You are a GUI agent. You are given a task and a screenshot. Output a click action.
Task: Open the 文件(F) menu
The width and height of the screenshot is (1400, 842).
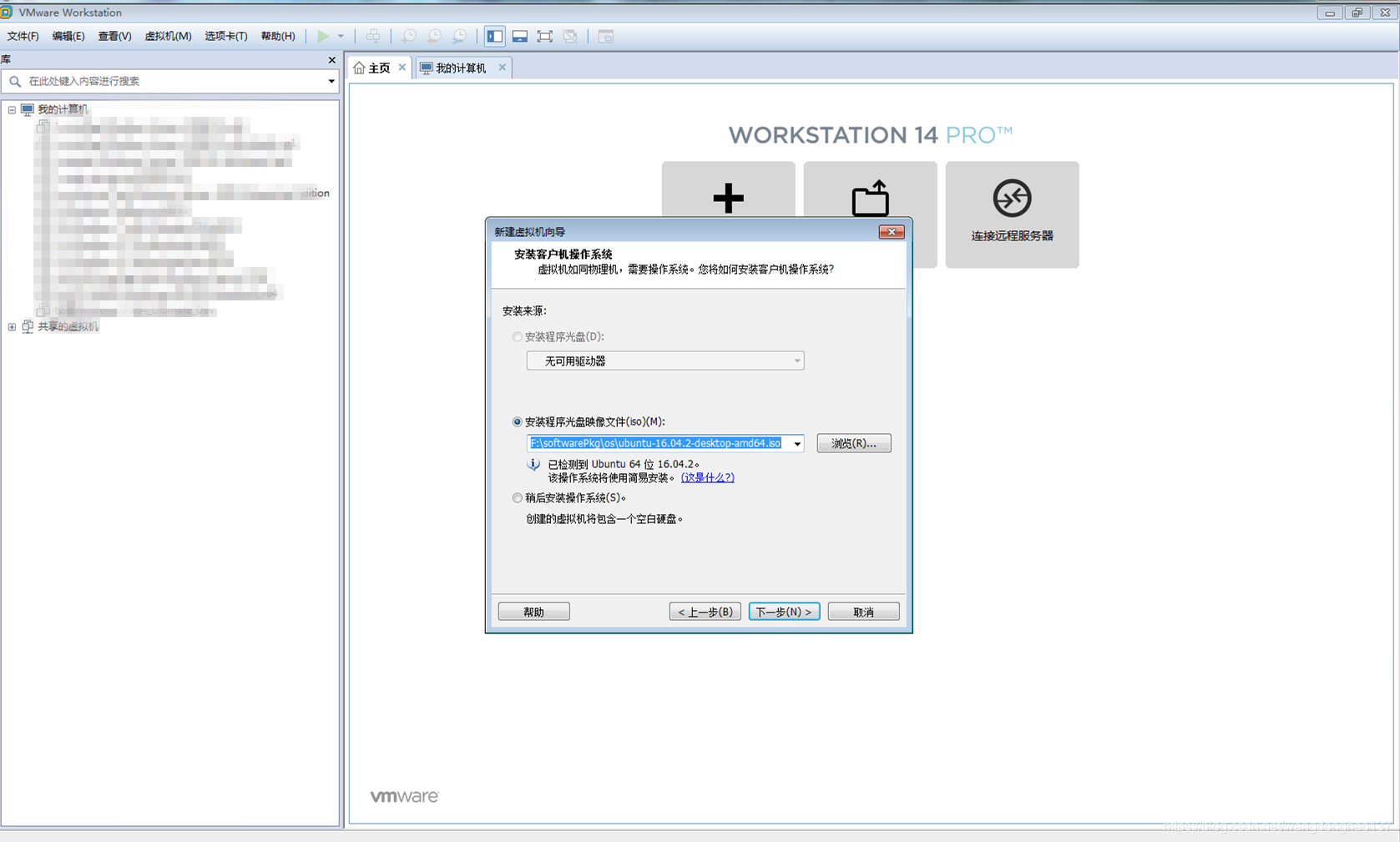[23, 36]
